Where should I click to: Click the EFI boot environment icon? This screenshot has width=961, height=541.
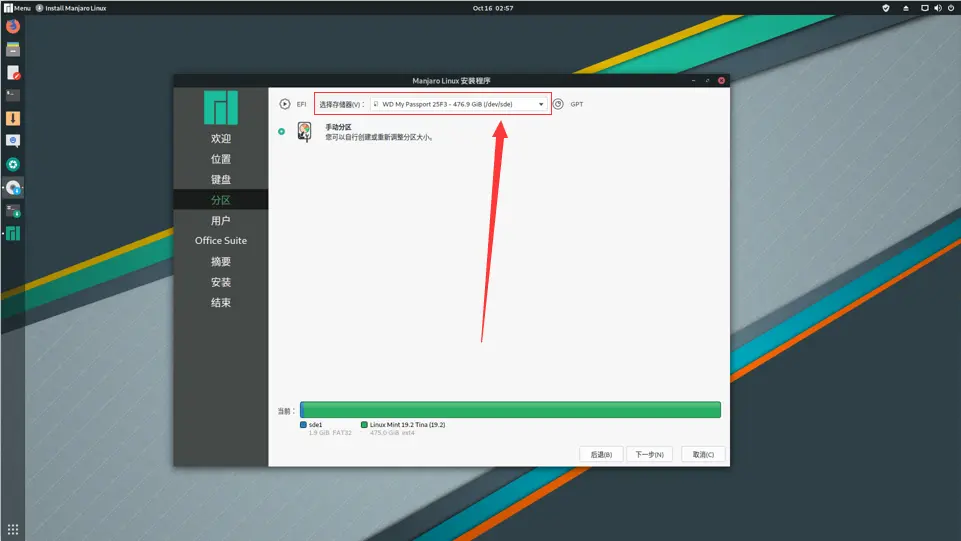click(284, 104)
